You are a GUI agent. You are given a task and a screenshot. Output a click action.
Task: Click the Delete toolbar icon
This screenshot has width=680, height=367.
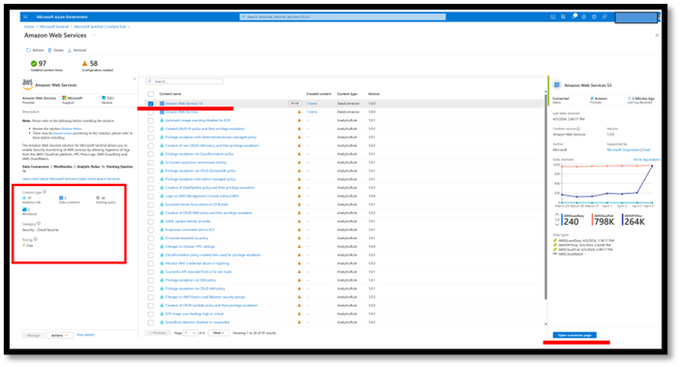pyautogui.click(x=49, y=50)
